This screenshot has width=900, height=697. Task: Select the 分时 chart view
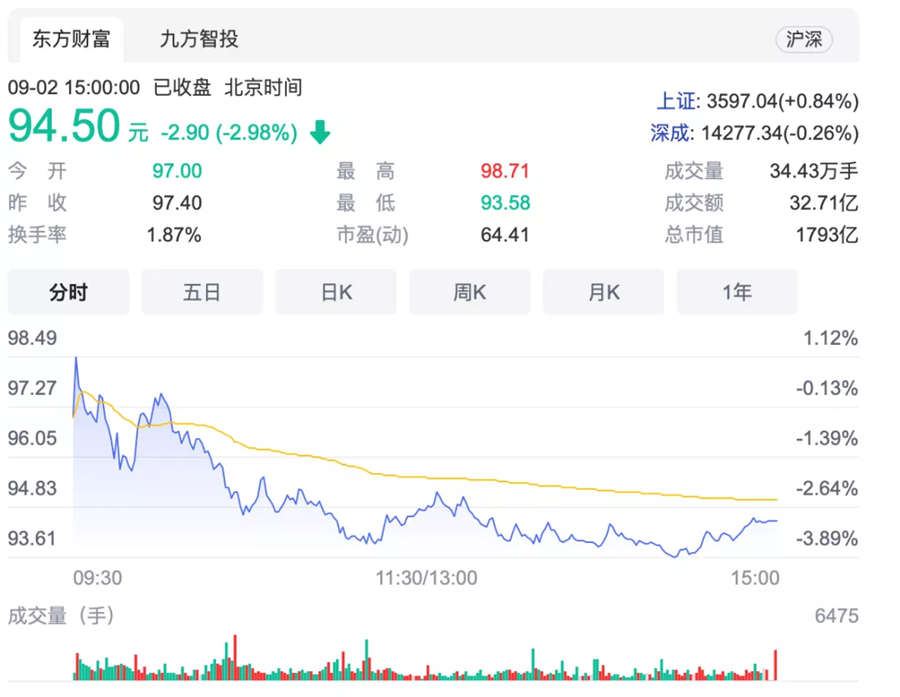69,292
